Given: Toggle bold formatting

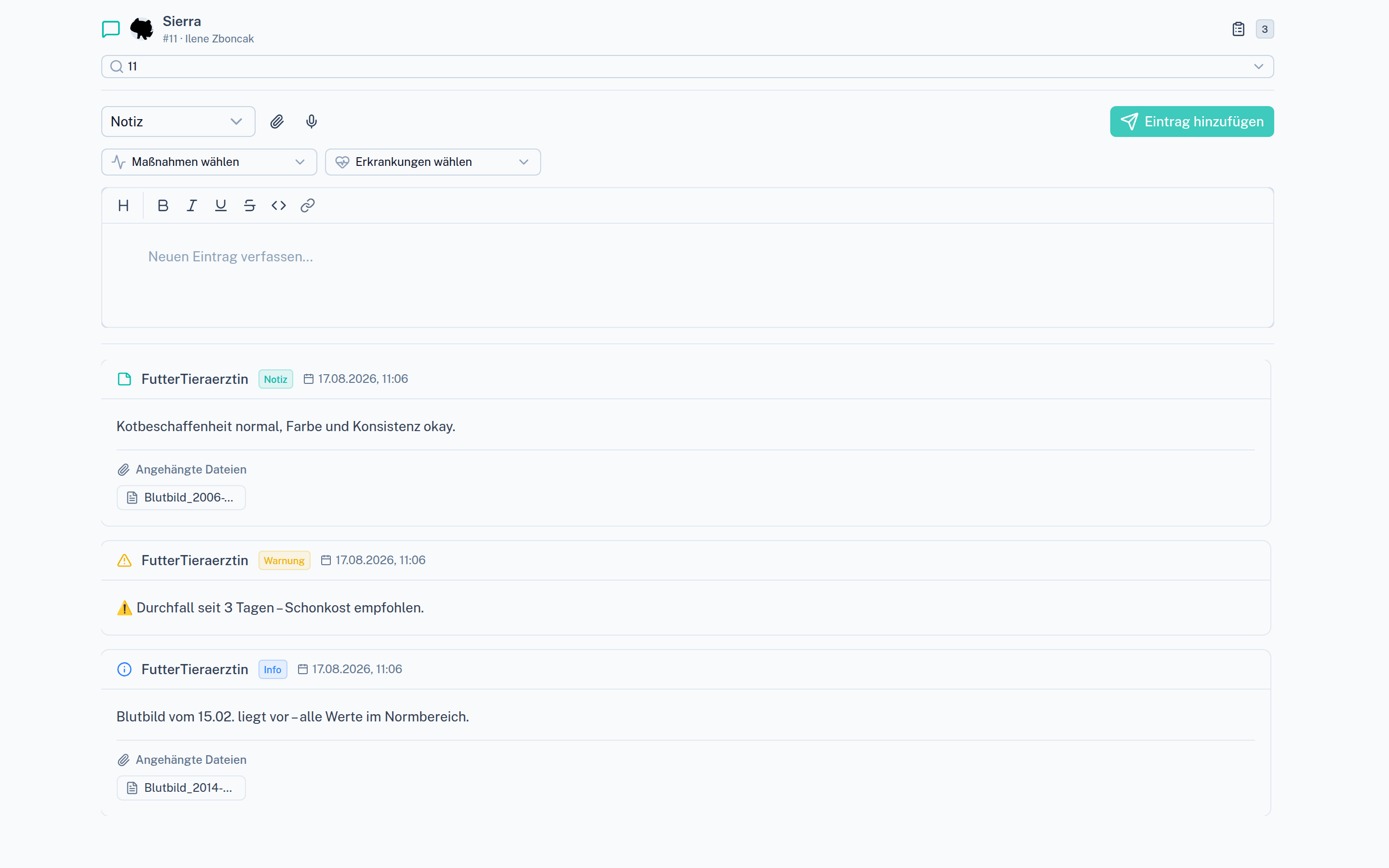Looking at the screenshot, I should 163,205.
